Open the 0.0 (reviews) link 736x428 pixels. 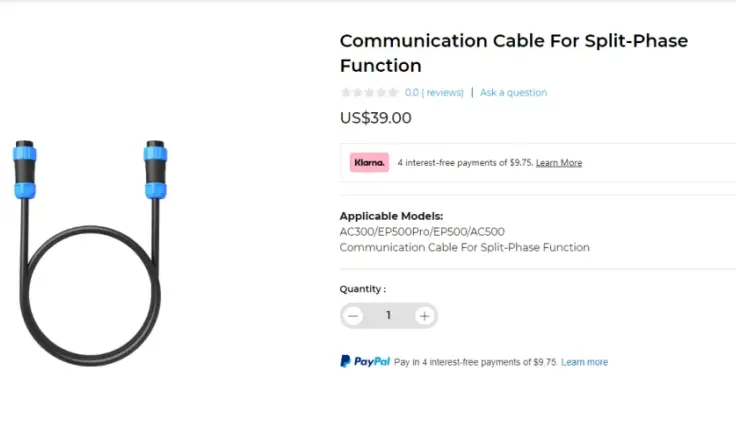(434, 93)
